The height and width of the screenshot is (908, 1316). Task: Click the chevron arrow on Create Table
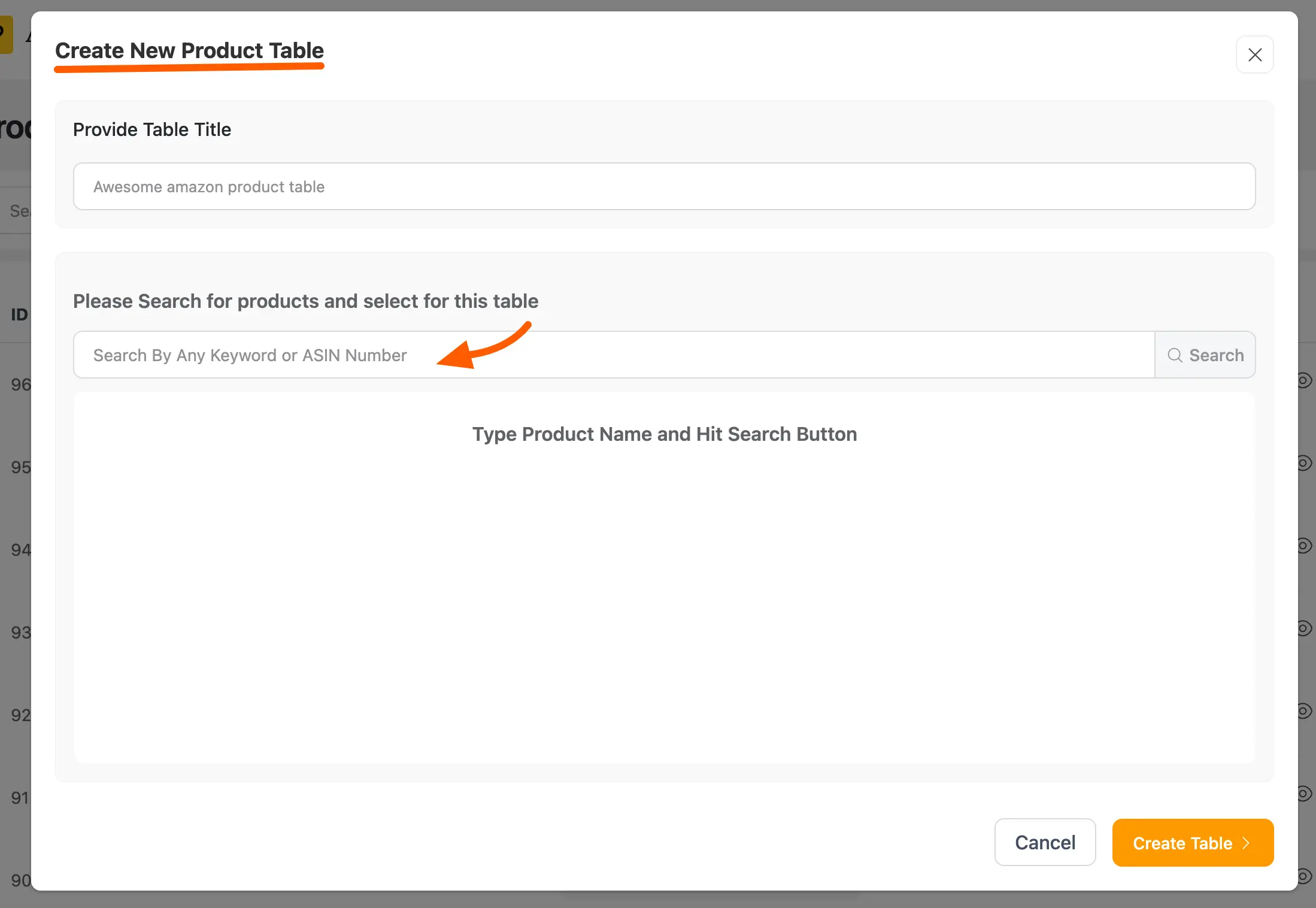point(1247,843)
